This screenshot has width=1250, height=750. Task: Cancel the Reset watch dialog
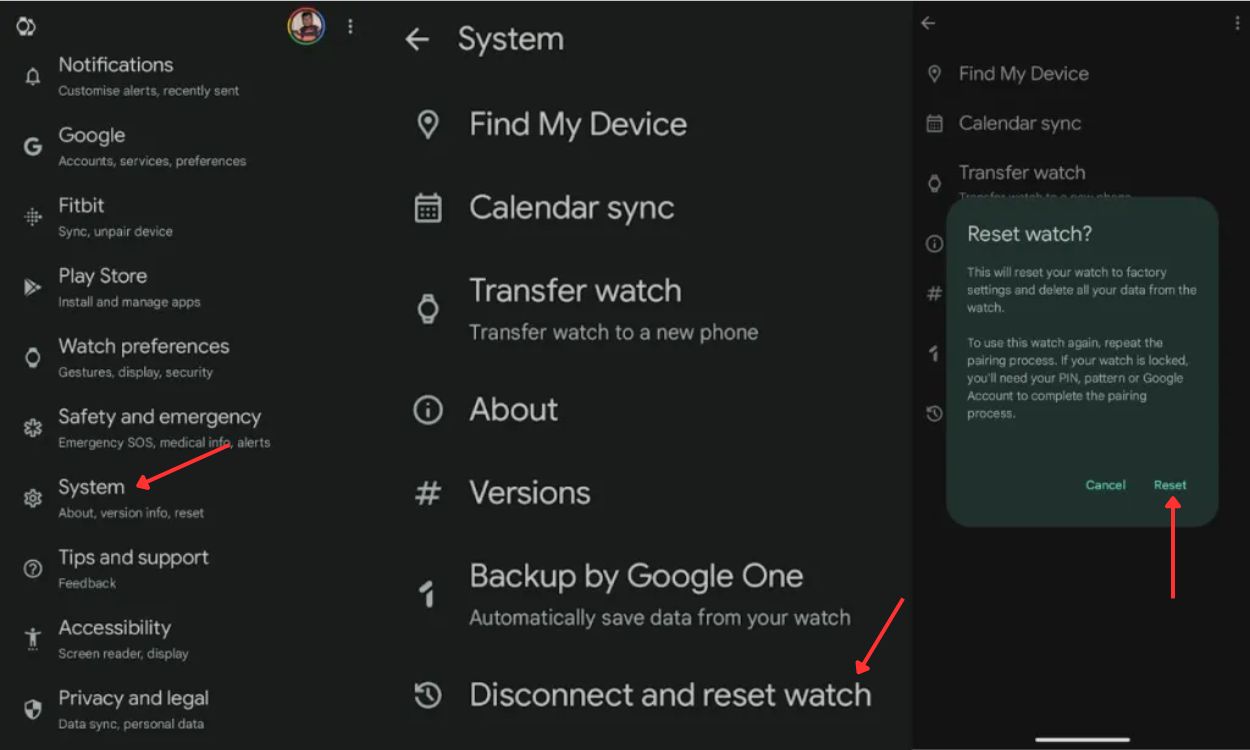(x=1105, y=484)
